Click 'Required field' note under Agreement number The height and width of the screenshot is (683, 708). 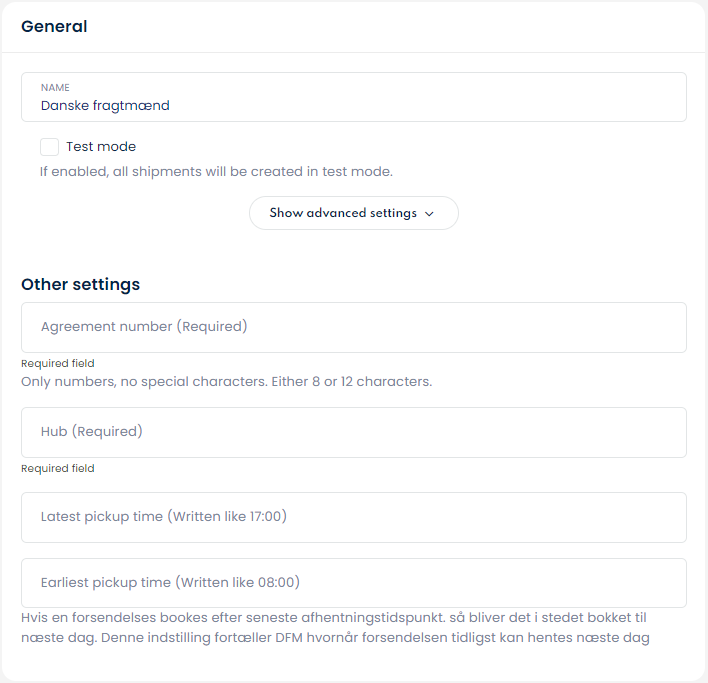point(58,364)
